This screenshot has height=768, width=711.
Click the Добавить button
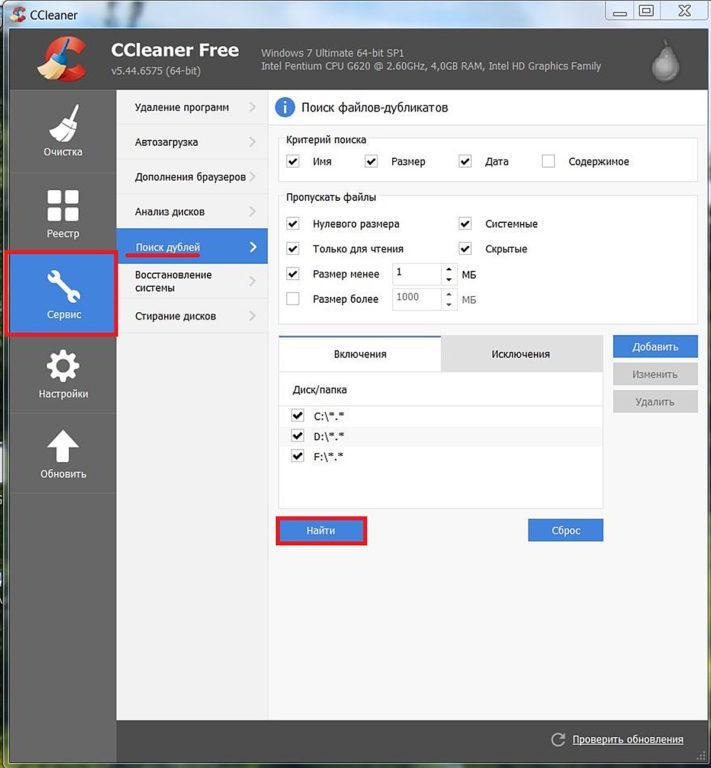click(x=655, y=347)
